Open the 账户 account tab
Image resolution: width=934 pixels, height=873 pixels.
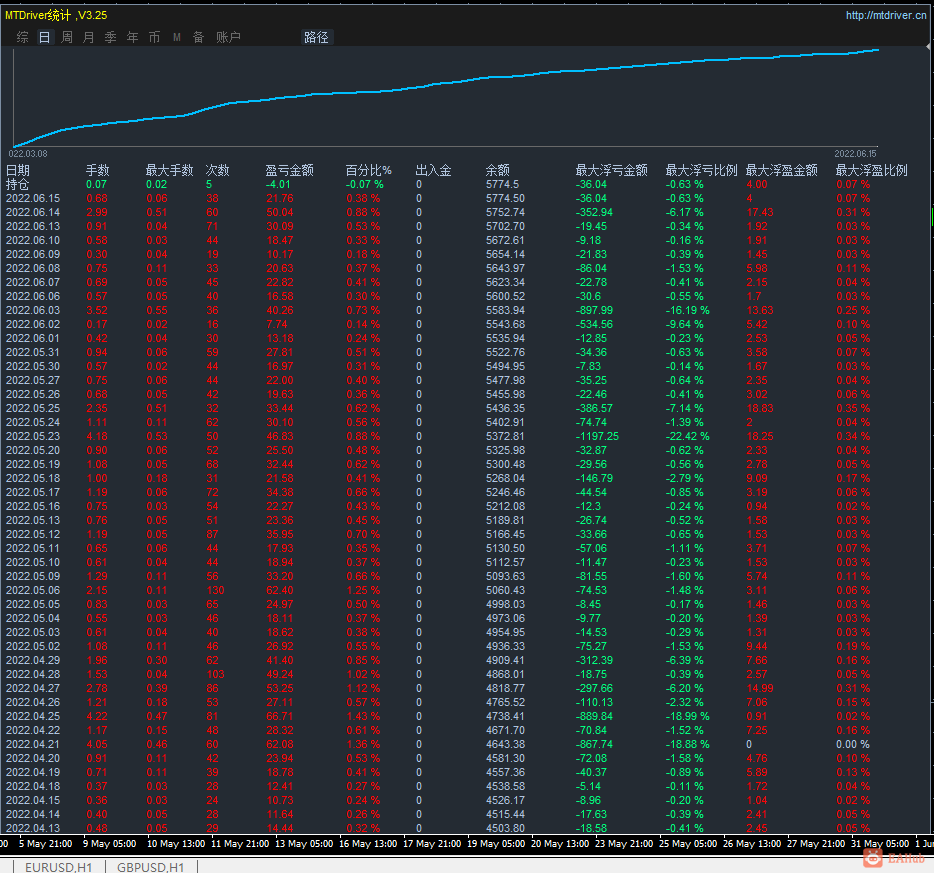228,38
